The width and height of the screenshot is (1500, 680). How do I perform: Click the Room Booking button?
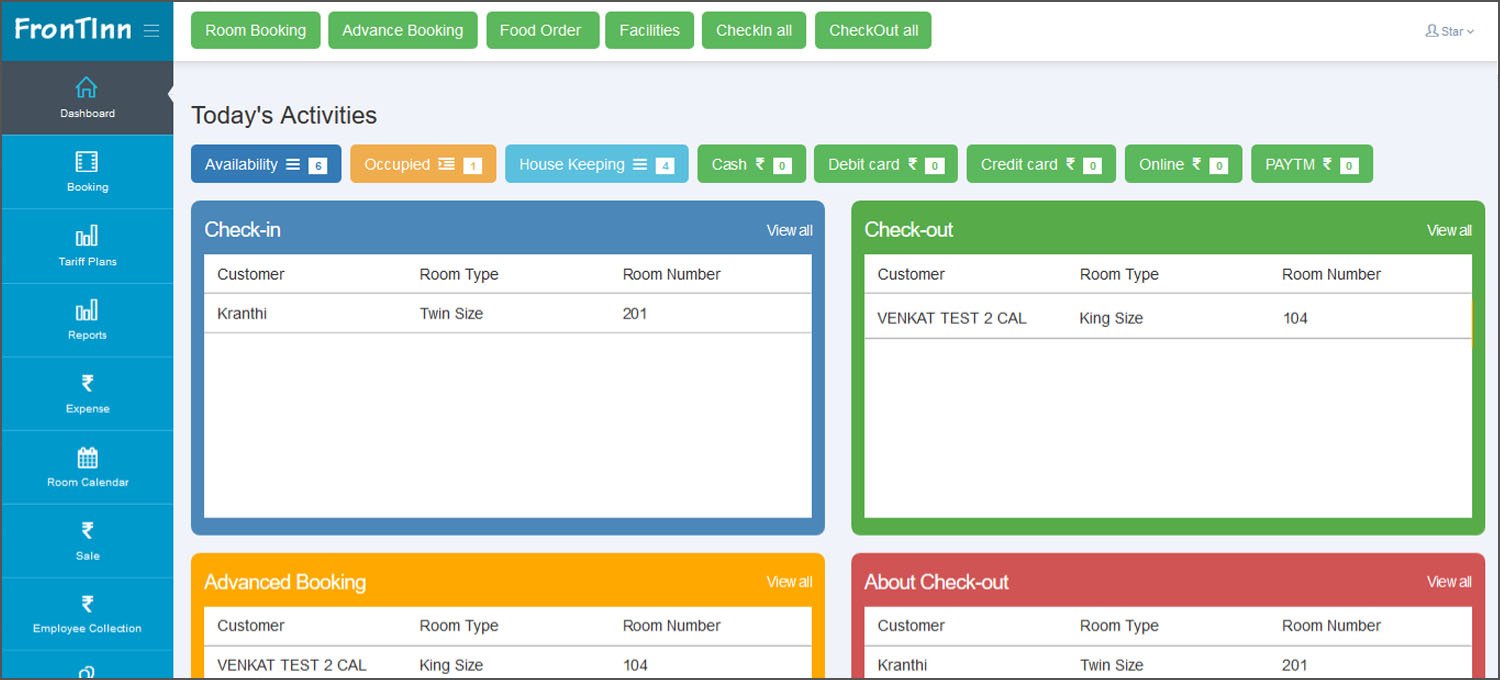[255, 31]
